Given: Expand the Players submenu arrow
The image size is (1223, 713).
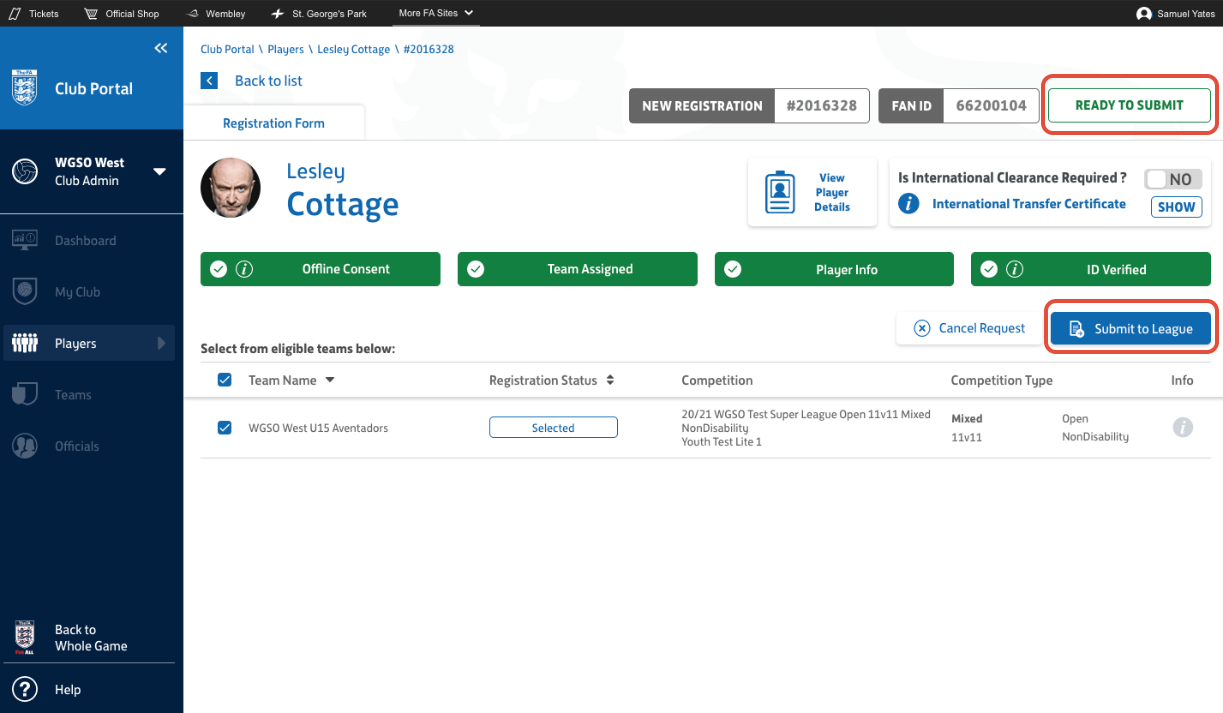Looking at the screenshot, I should click(161, 343).
